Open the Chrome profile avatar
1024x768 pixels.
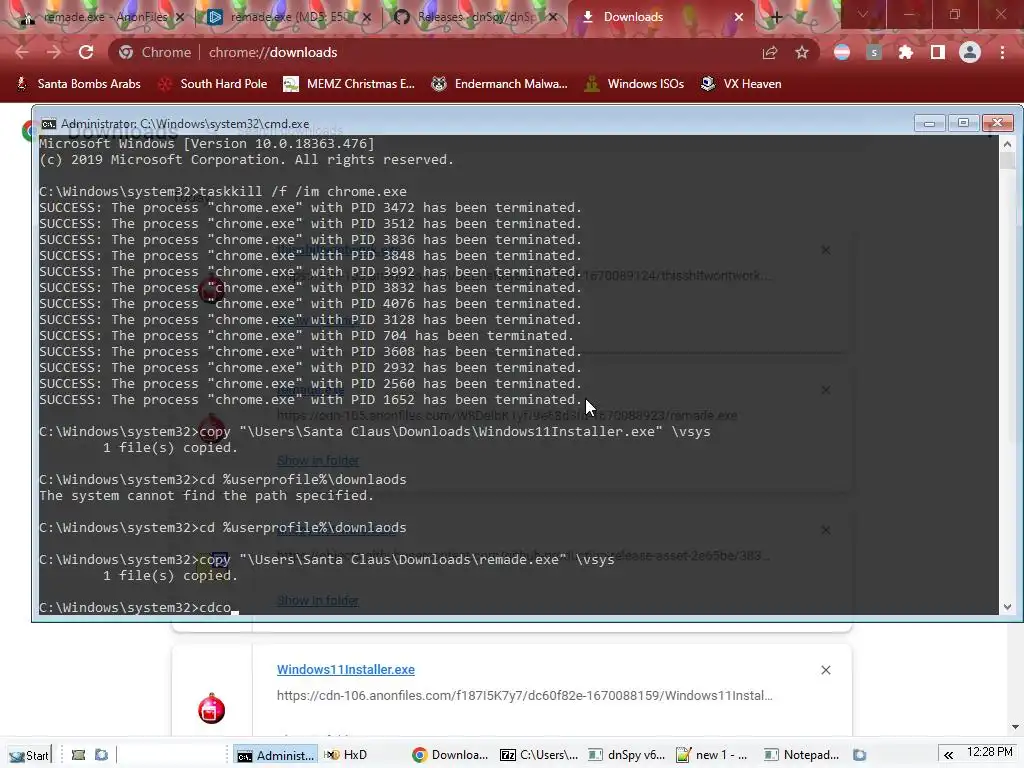tap(970, 52)
